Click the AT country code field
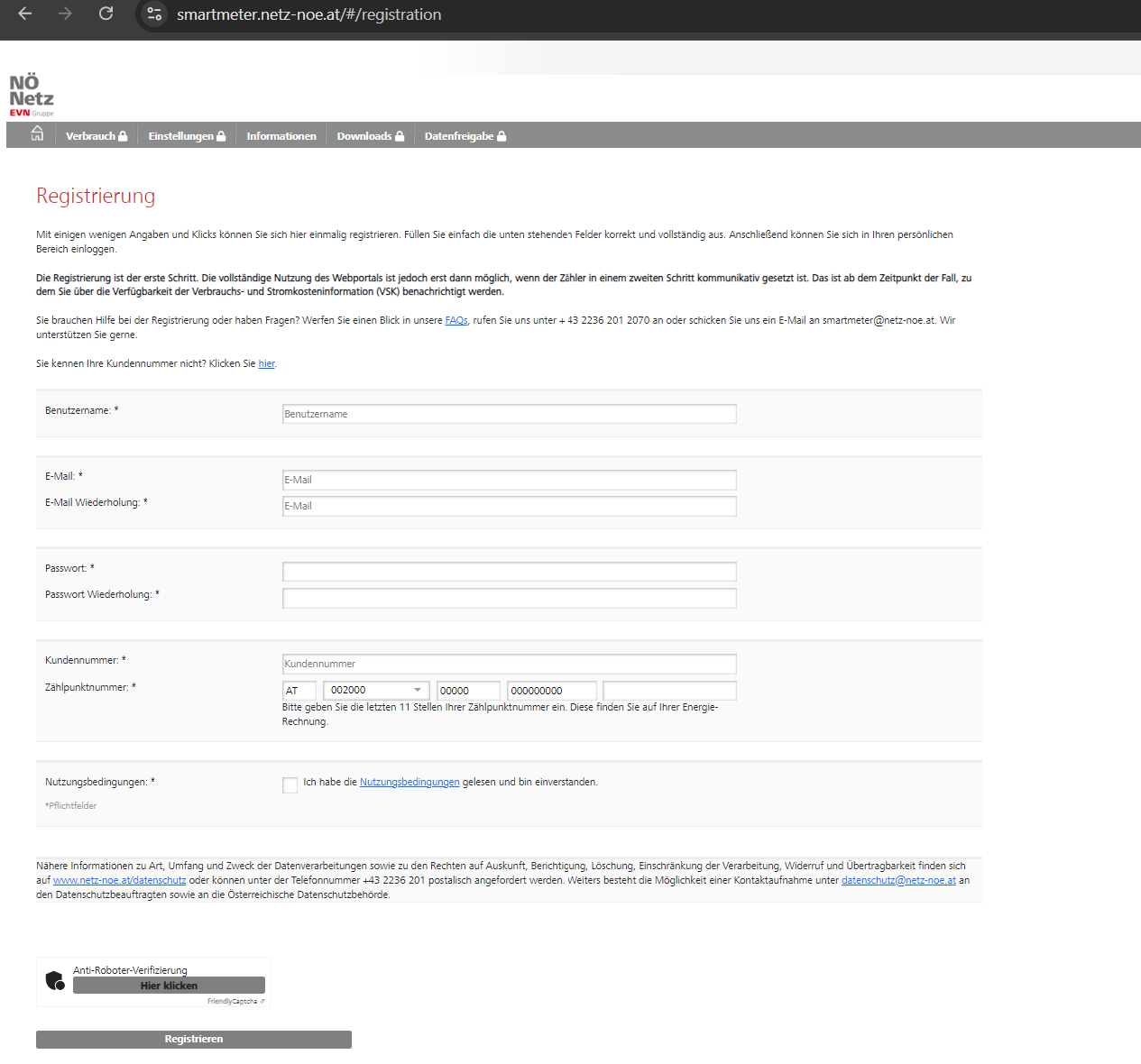 tap(299, 691)
